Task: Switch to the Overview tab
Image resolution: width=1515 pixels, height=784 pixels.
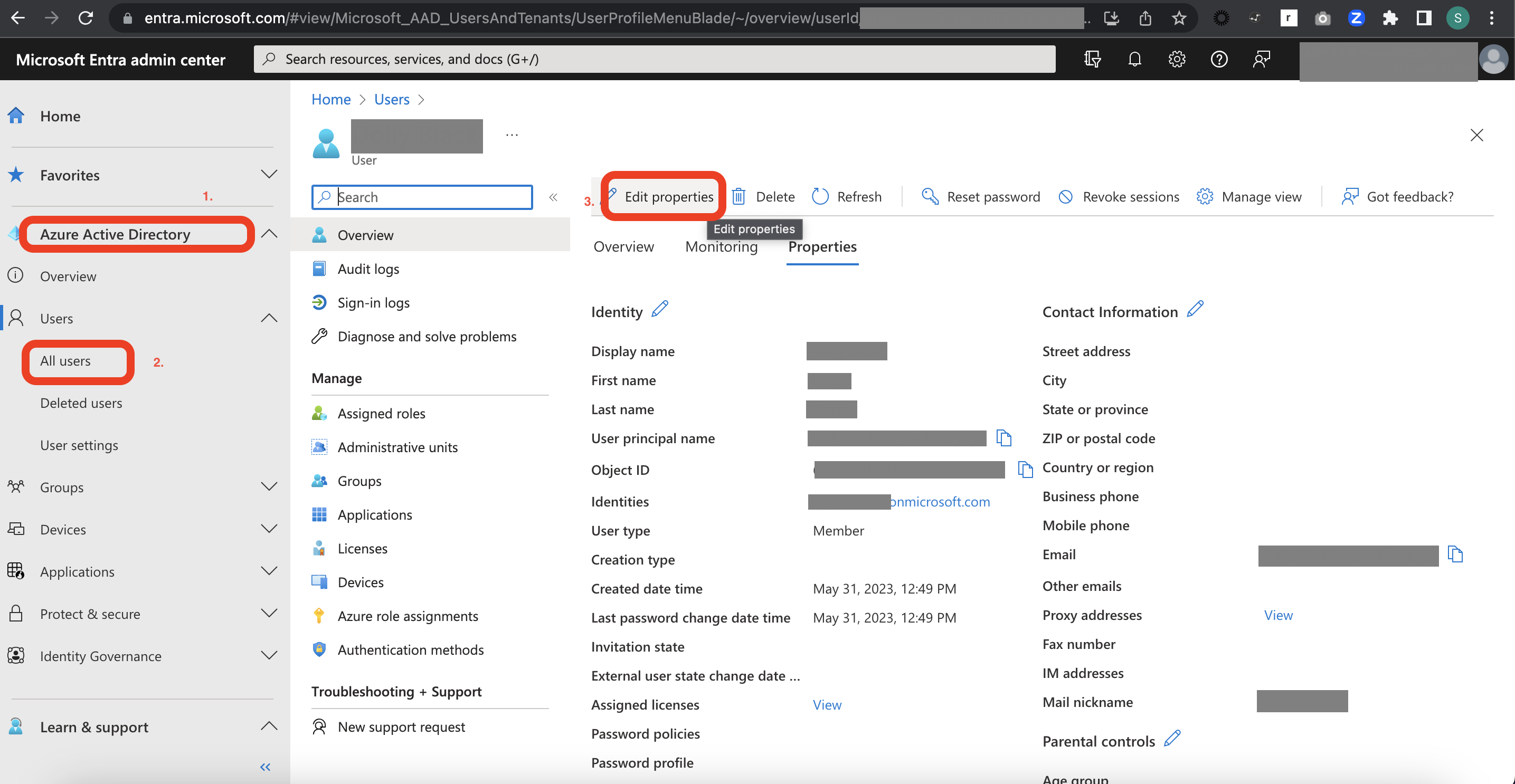Action: tap(623, 246)
